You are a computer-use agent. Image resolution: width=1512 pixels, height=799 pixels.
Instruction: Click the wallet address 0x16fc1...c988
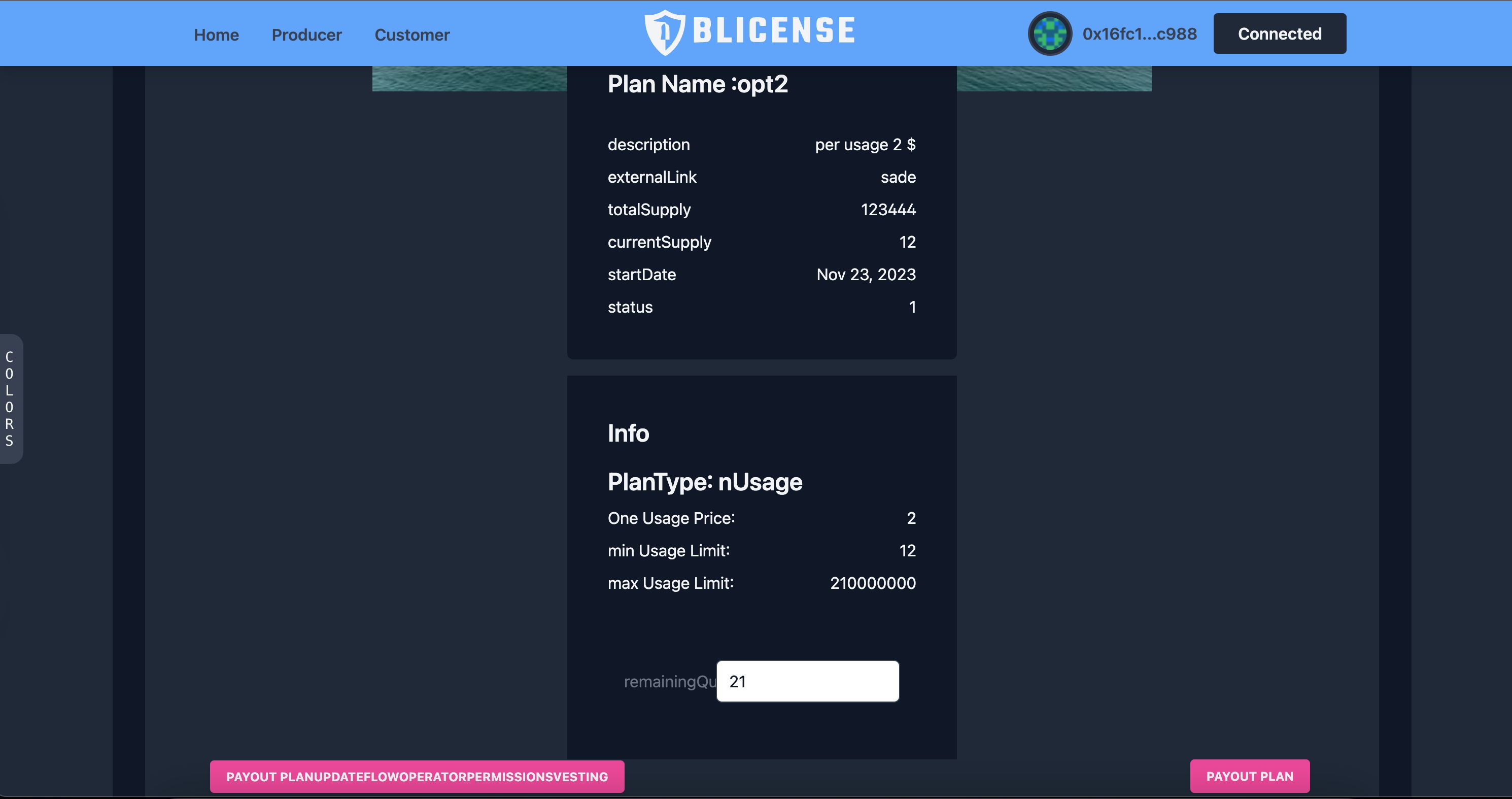pos(1139,33)
